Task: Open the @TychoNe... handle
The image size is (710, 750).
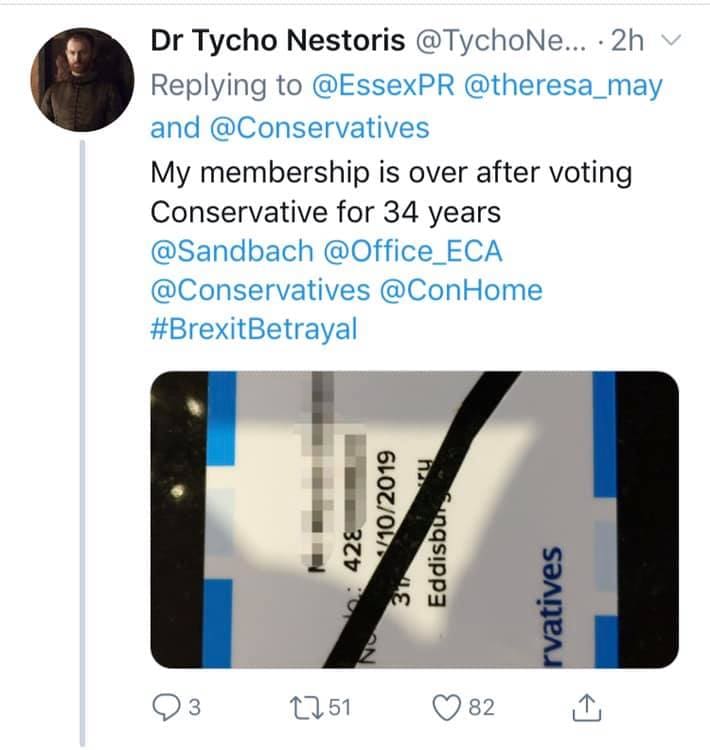Action: (500, 41)
